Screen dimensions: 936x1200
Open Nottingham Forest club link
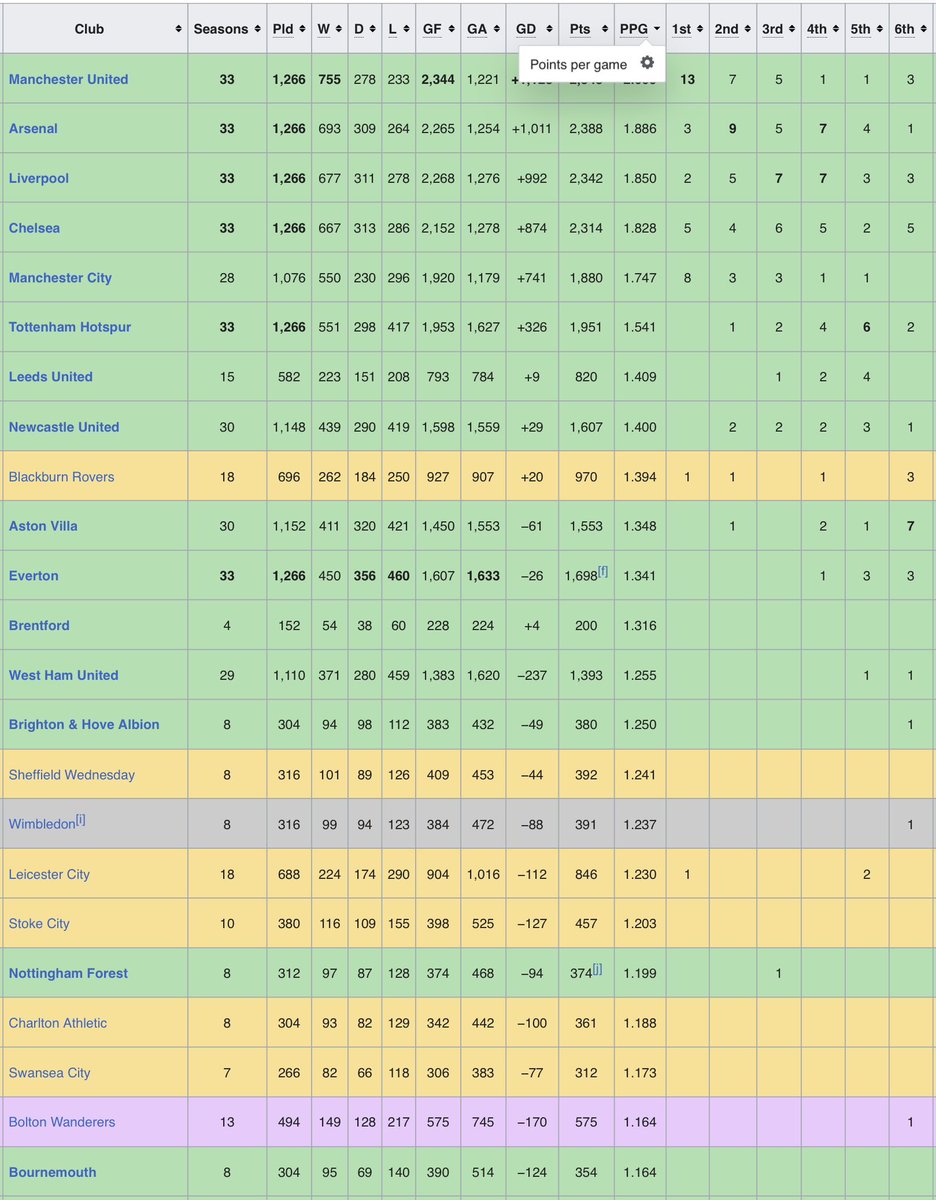[68, 974]
